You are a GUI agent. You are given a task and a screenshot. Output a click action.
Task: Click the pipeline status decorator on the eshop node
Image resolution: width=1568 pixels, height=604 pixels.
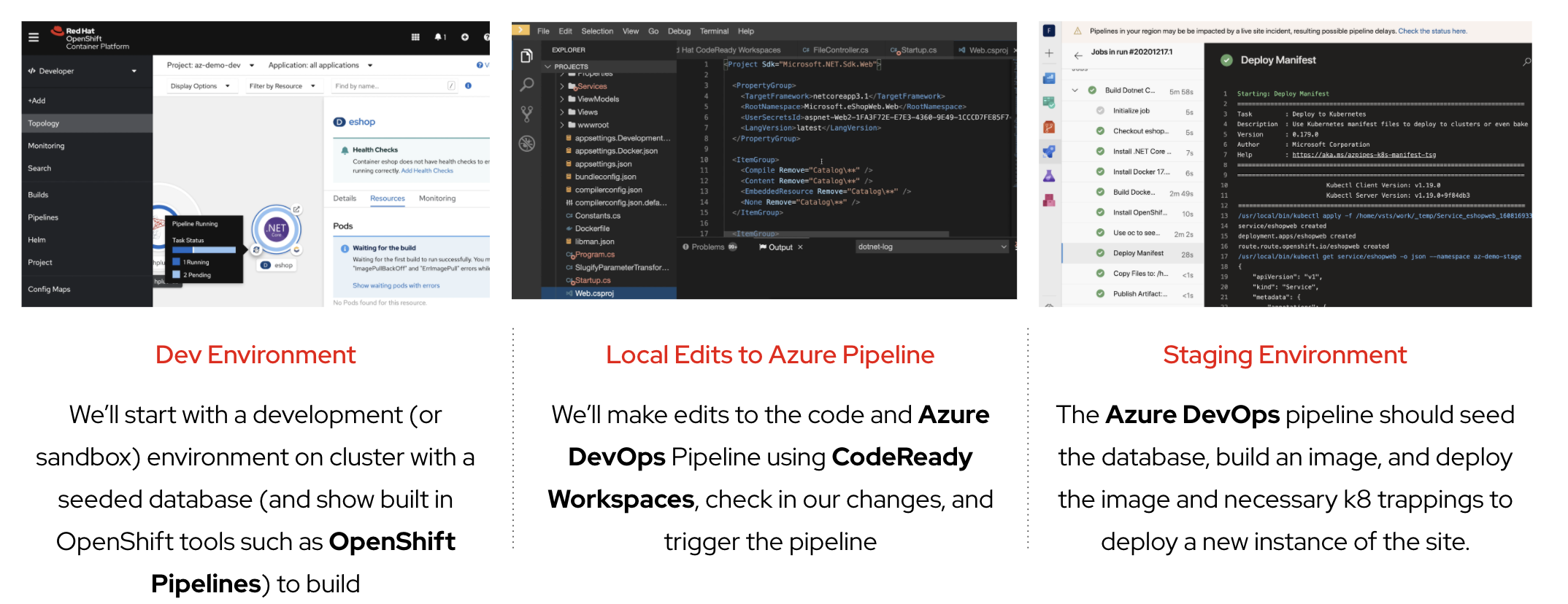click(256, 249)
